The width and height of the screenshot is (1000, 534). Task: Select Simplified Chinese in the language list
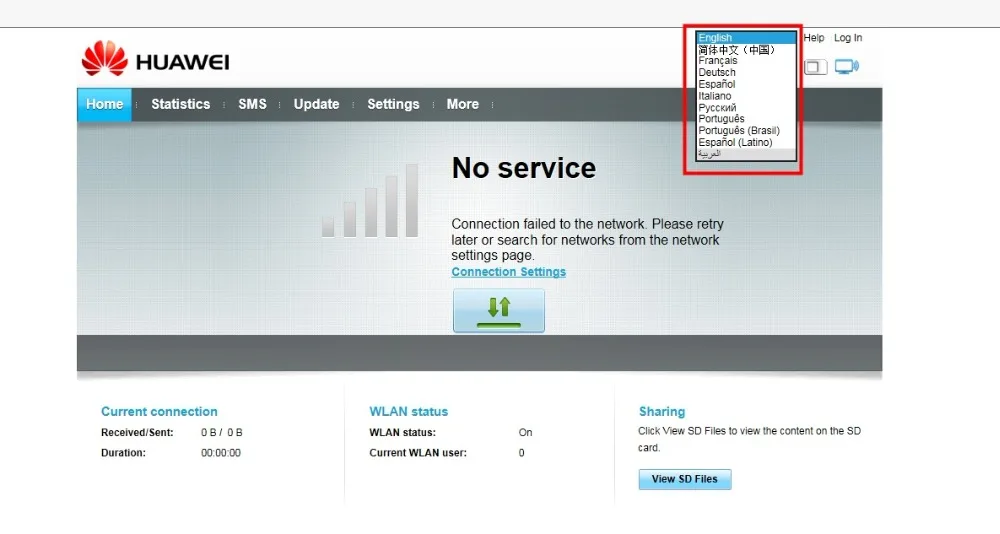[x=746, y=49]
